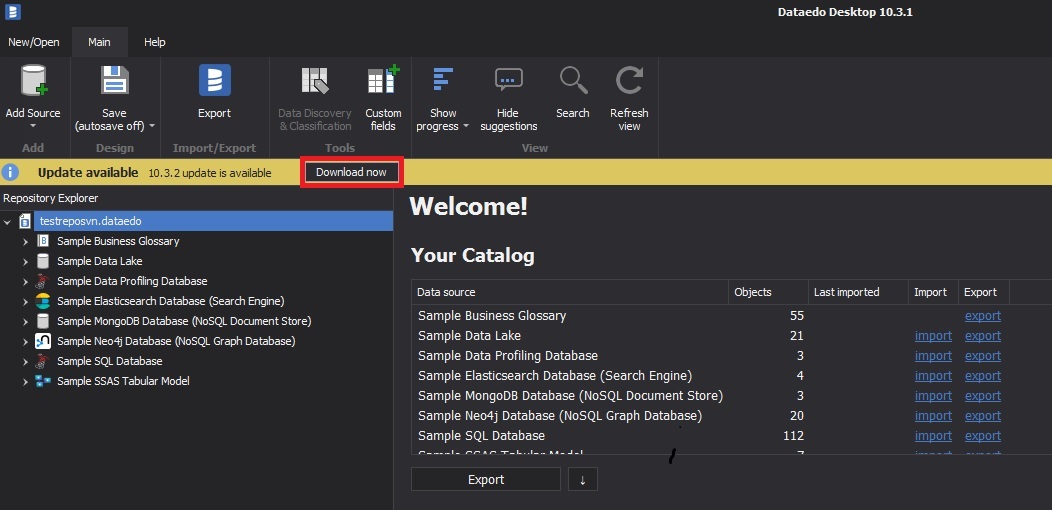
Task: Click the Sample Data Profiling Database tree icon
Action: click(43, 280)
